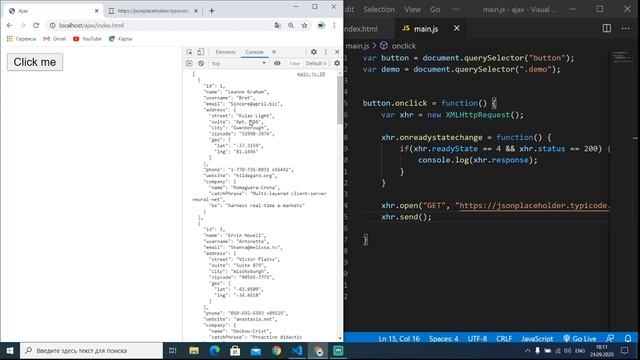Click the feedback icon in VS Code status bar

point(610,339)
